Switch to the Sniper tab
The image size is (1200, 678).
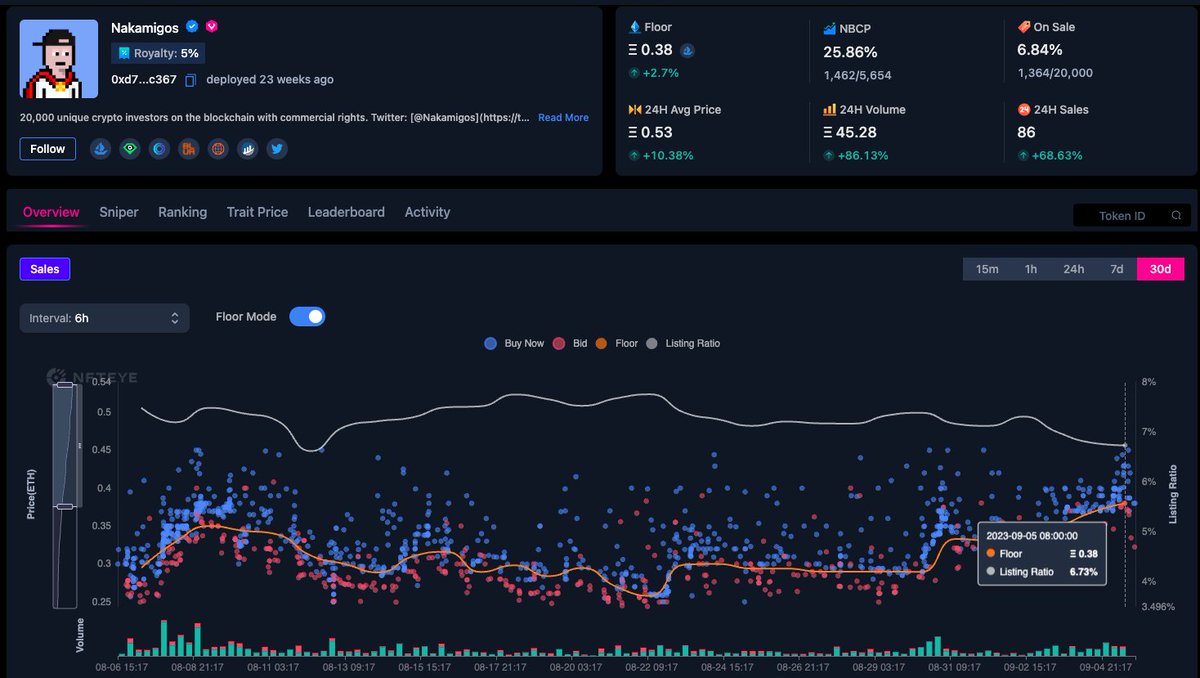click(119, 212)
